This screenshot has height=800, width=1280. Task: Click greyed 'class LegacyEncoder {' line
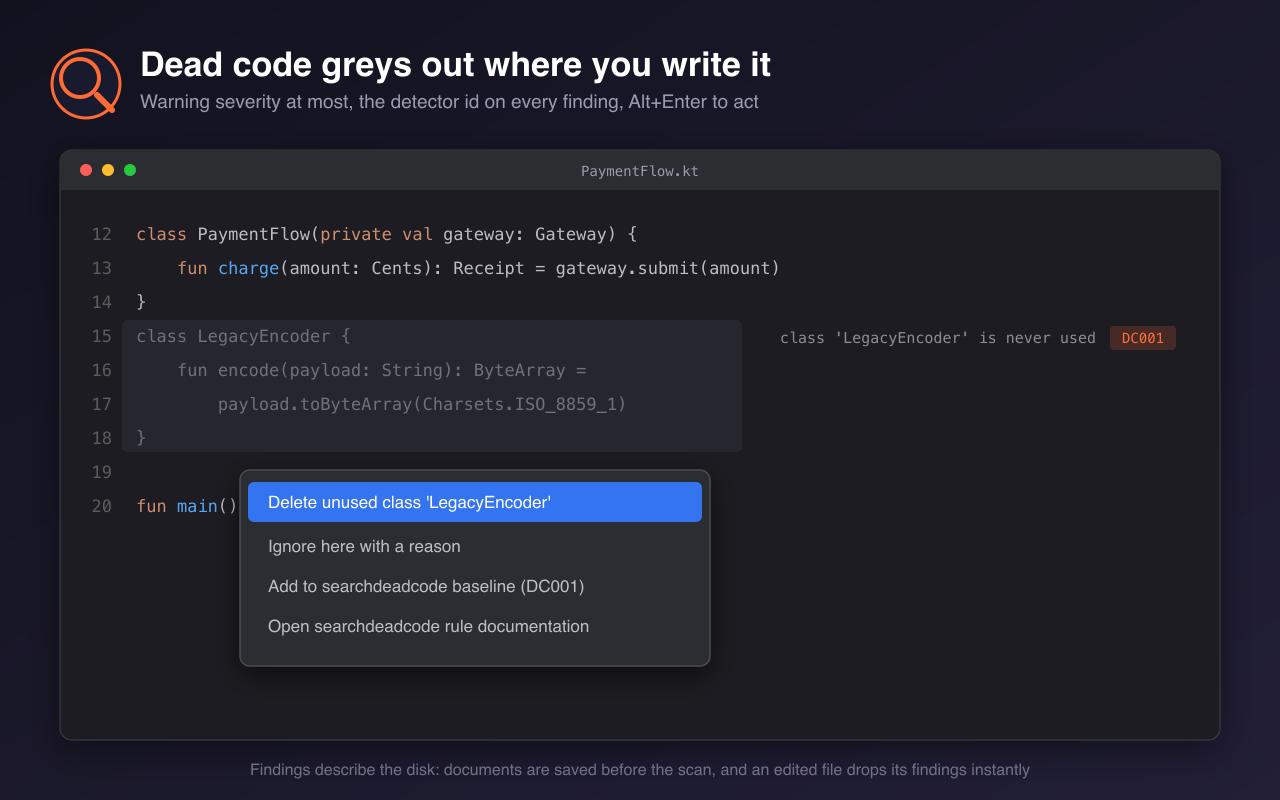[243, 336]
